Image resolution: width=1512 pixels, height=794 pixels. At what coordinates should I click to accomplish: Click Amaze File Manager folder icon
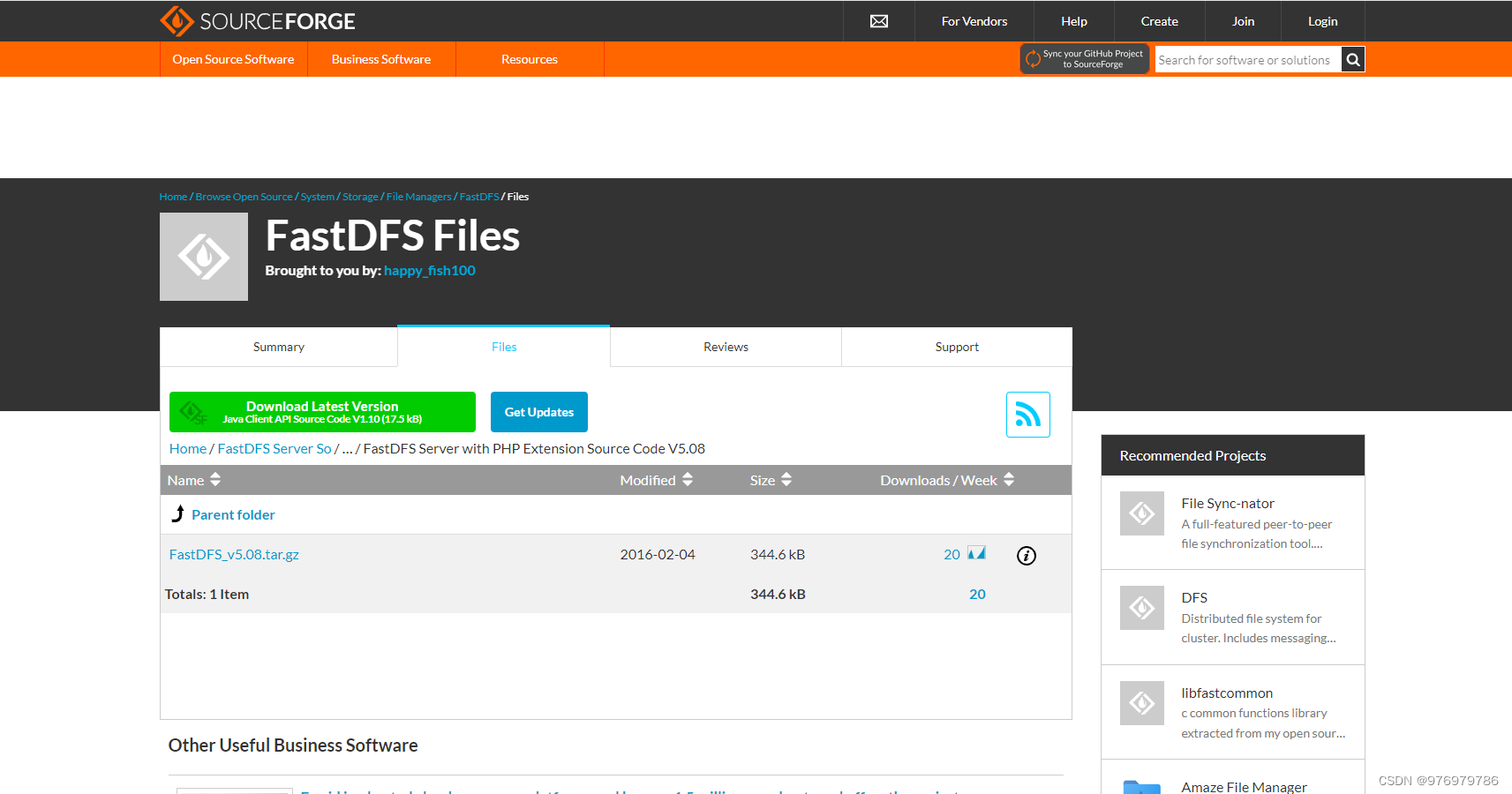(x=1142, y=786)
